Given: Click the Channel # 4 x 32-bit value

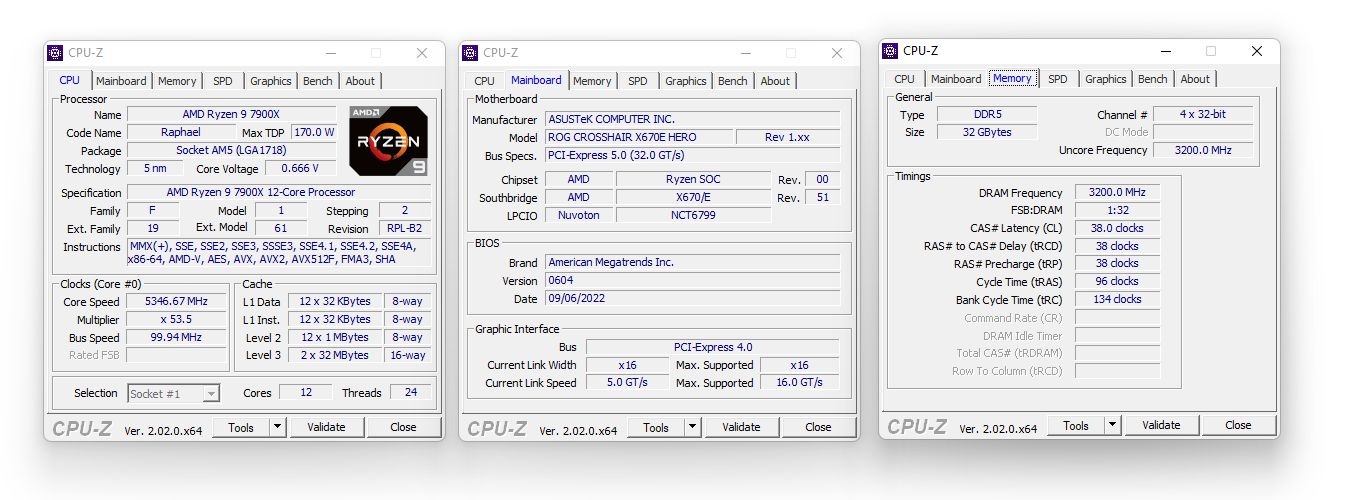Looking at the screenshot, I should point(1202,115).
